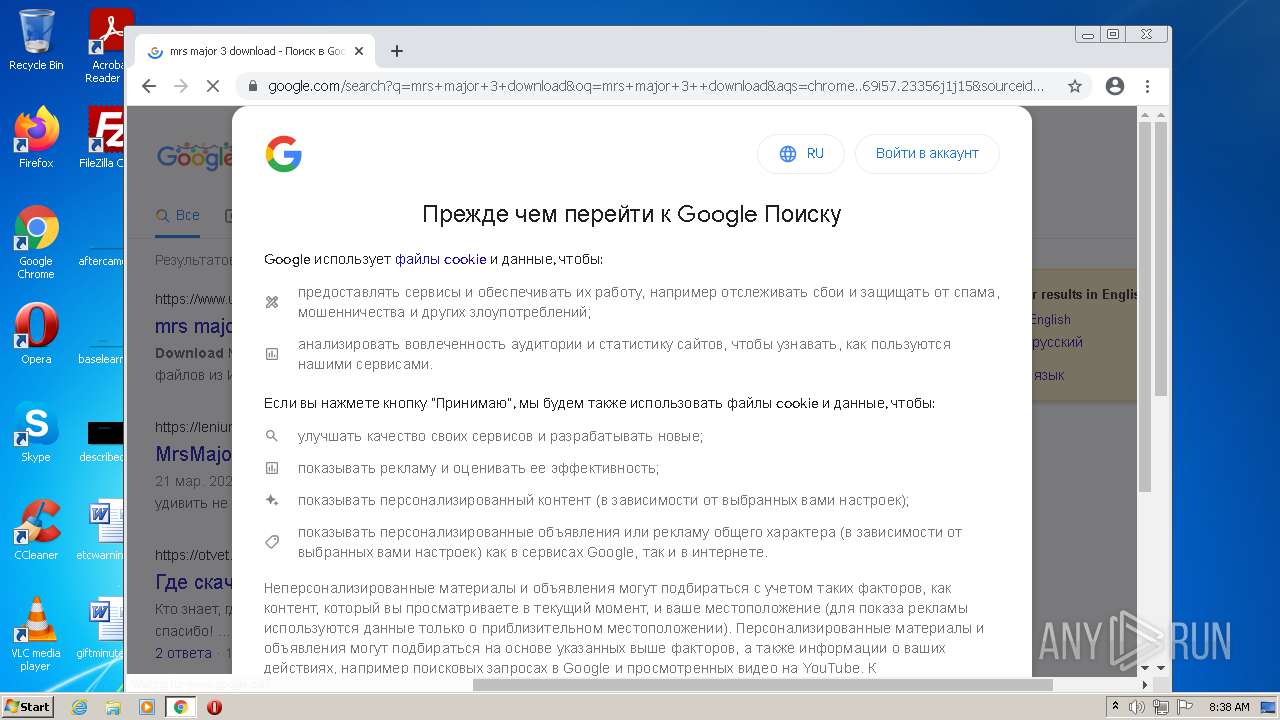Click the forward navigation arrow
Screen dimensions: 1280x720
tap(181, 86)
